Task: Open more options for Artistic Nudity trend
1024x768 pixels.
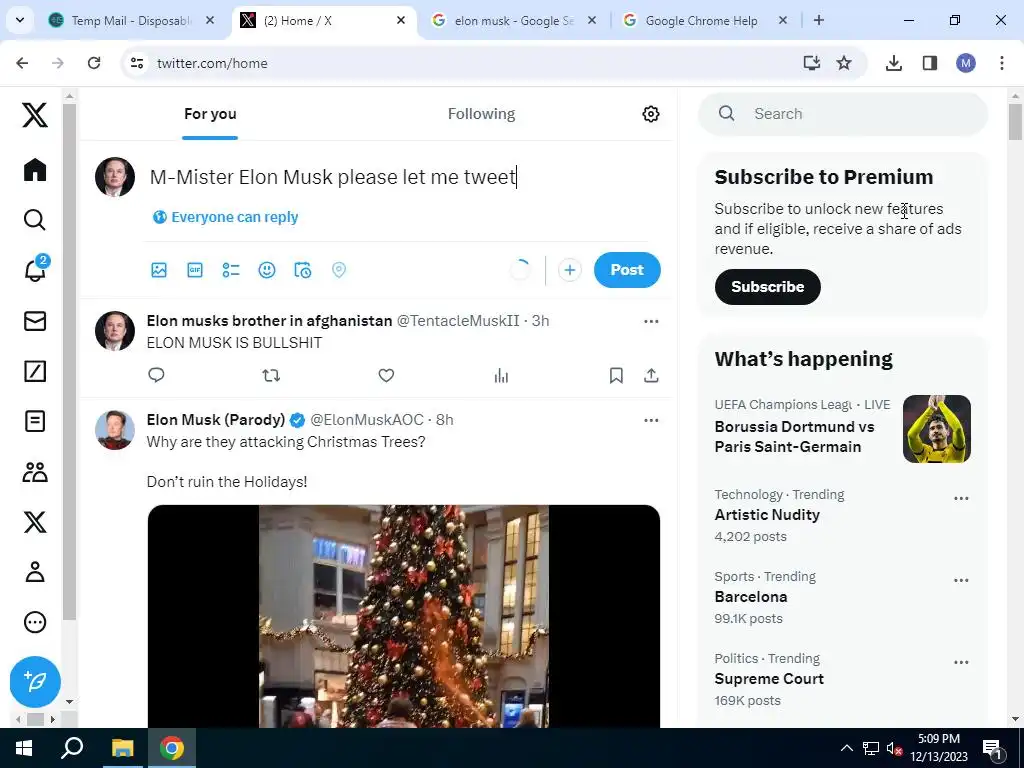Action: [961, 498]
